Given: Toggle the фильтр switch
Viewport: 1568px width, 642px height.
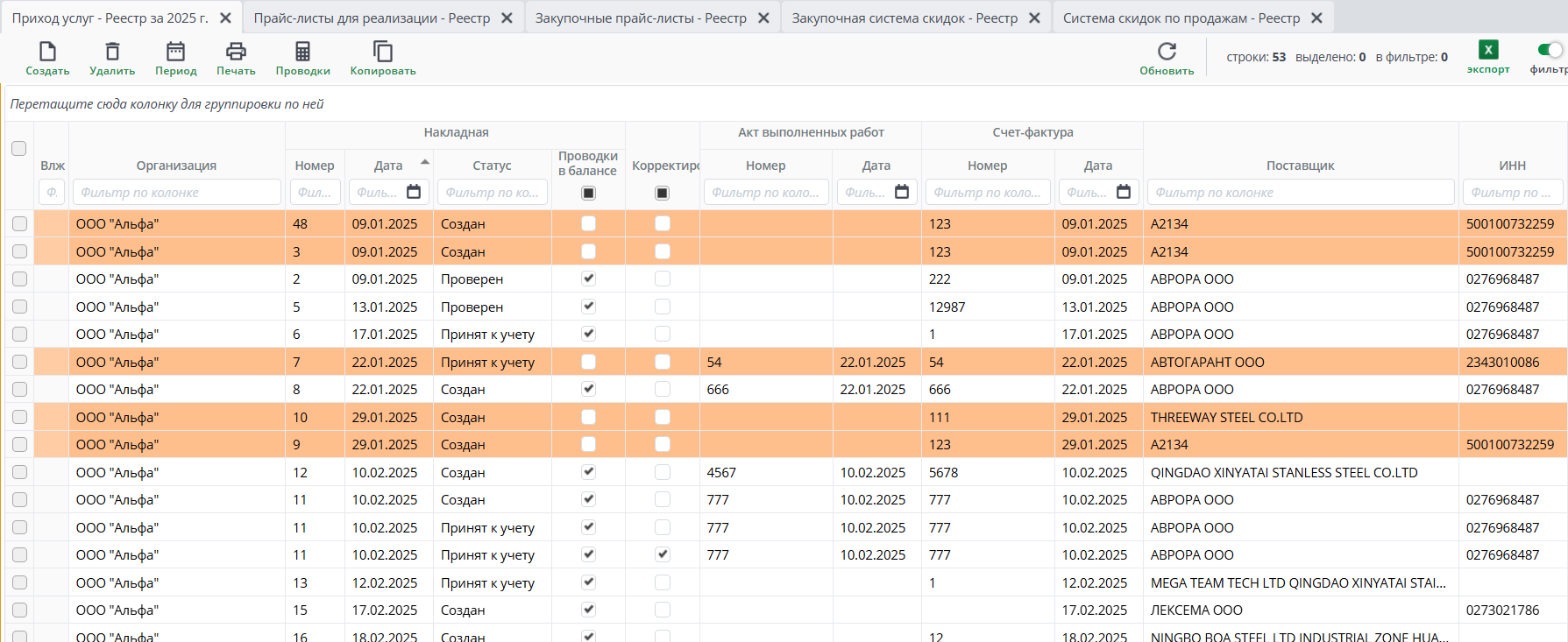Looking at the screenshot, I should coord(1549,50).
